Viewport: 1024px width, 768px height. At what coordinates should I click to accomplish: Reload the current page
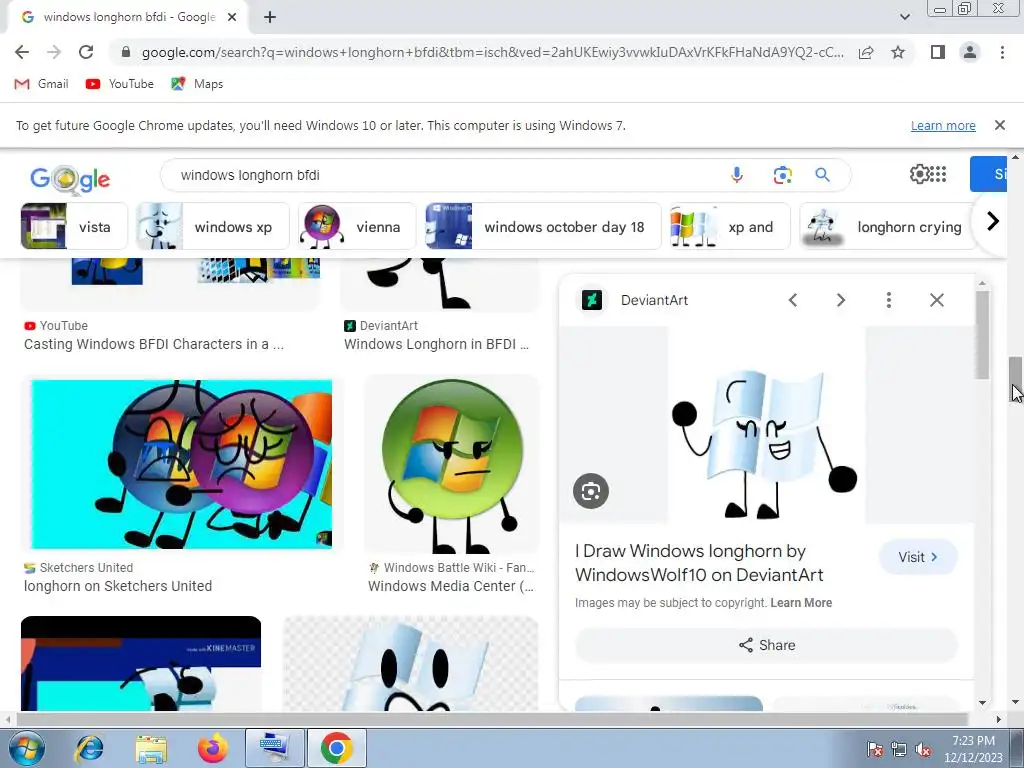[x=86, y=52]
